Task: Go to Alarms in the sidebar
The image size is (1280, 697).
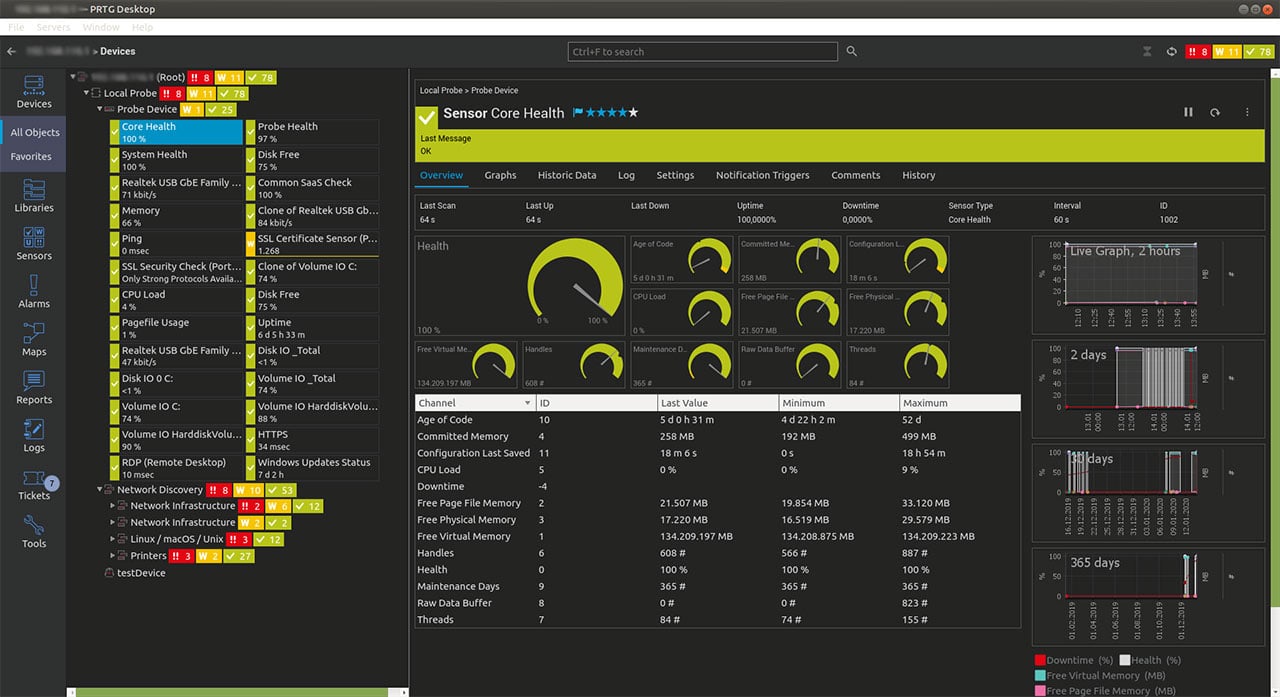Action: (33, 291)
